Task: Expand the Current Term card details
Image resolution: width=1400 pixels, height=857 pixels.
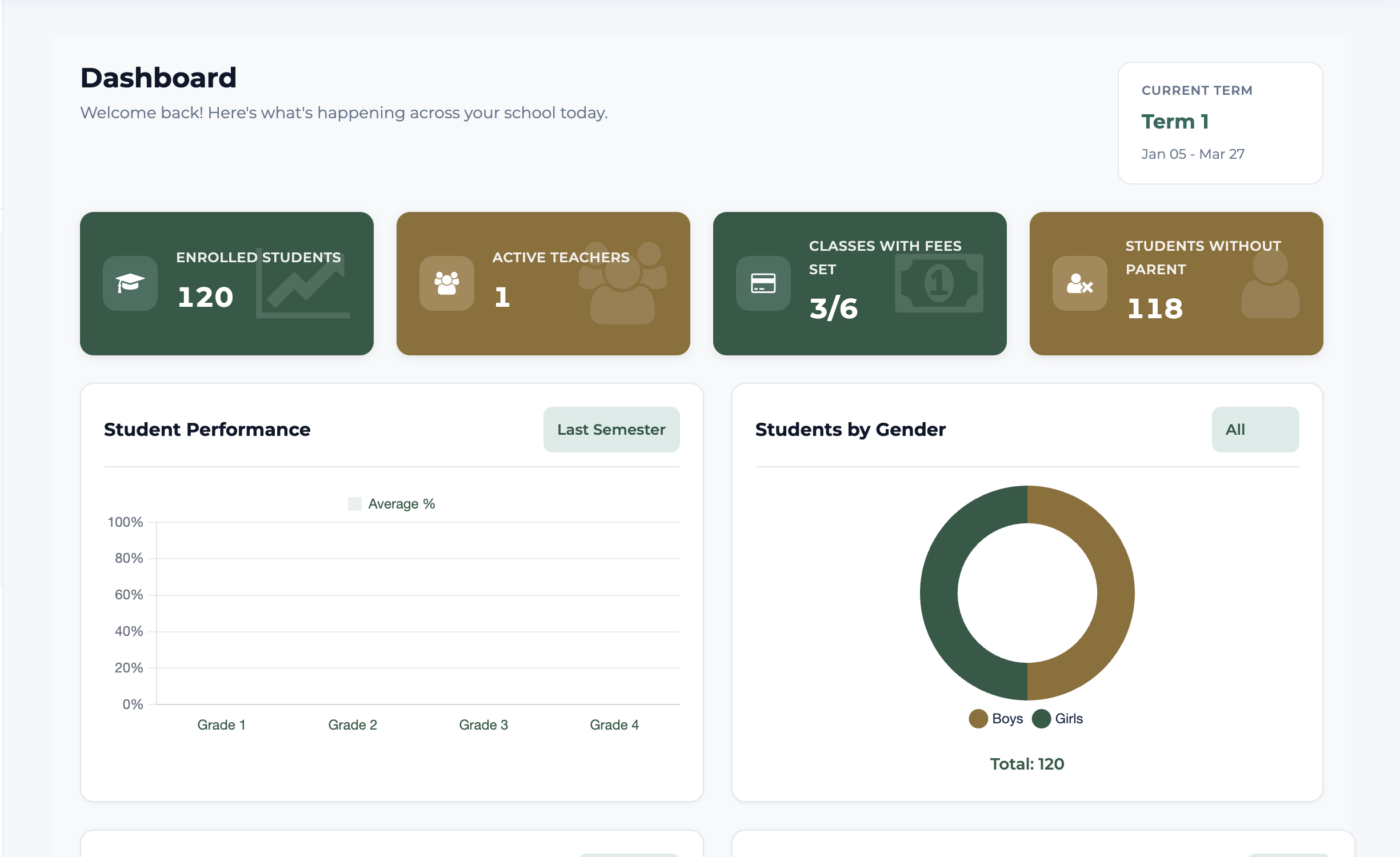Action: (1220, 122)
